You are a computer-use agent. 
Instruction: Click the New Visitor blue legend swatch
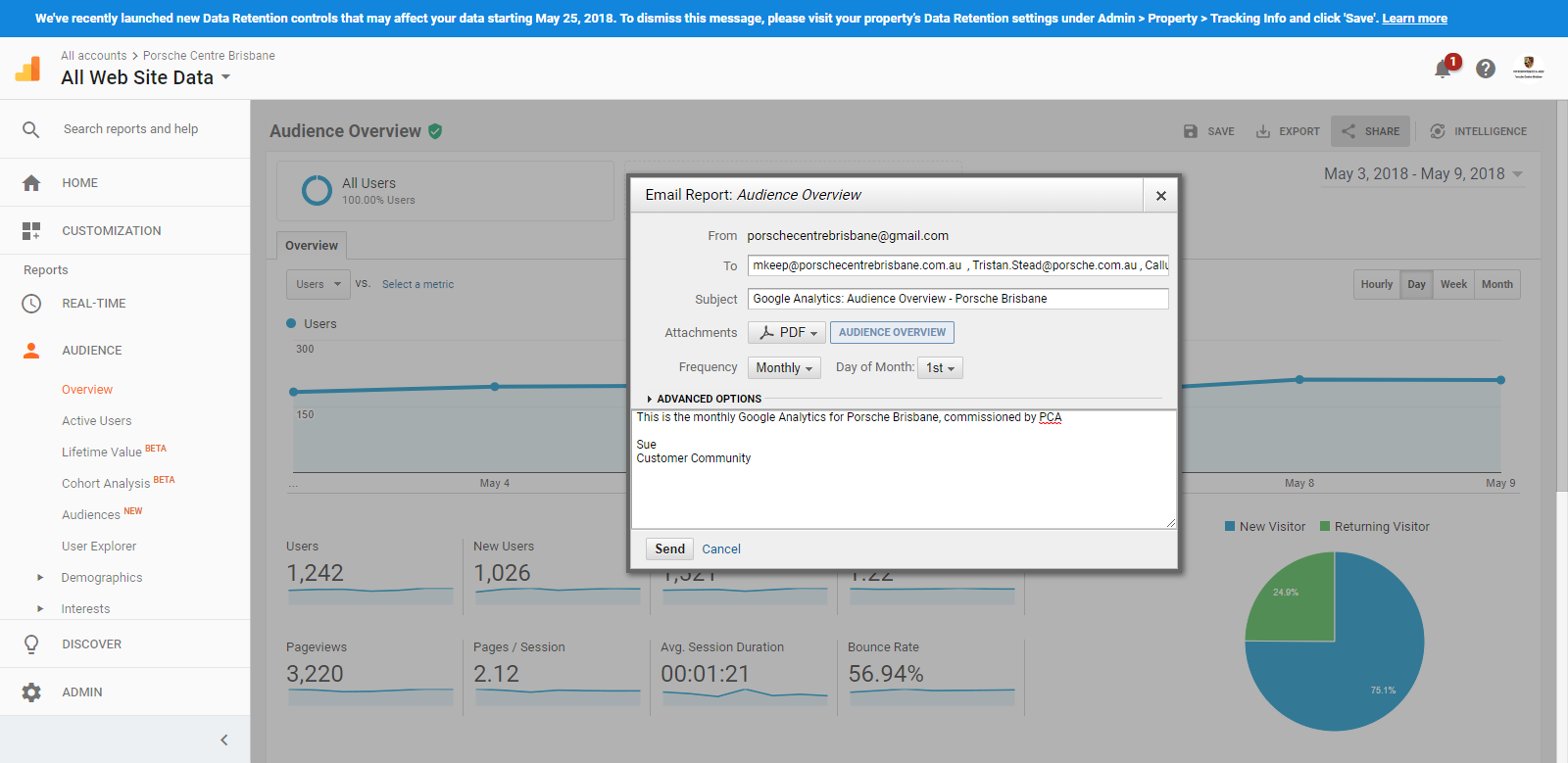[1230, 527]
